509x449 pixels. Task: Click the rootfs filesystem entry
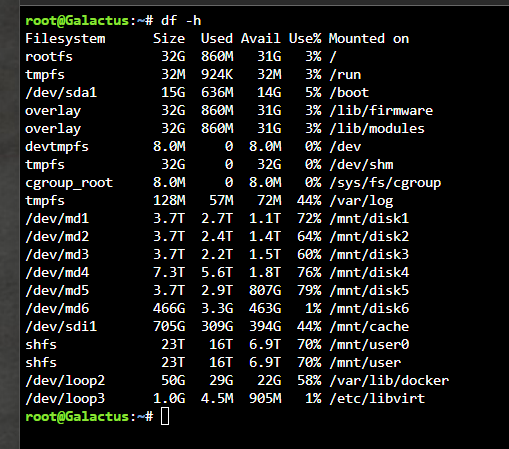[x=49, y=56]
